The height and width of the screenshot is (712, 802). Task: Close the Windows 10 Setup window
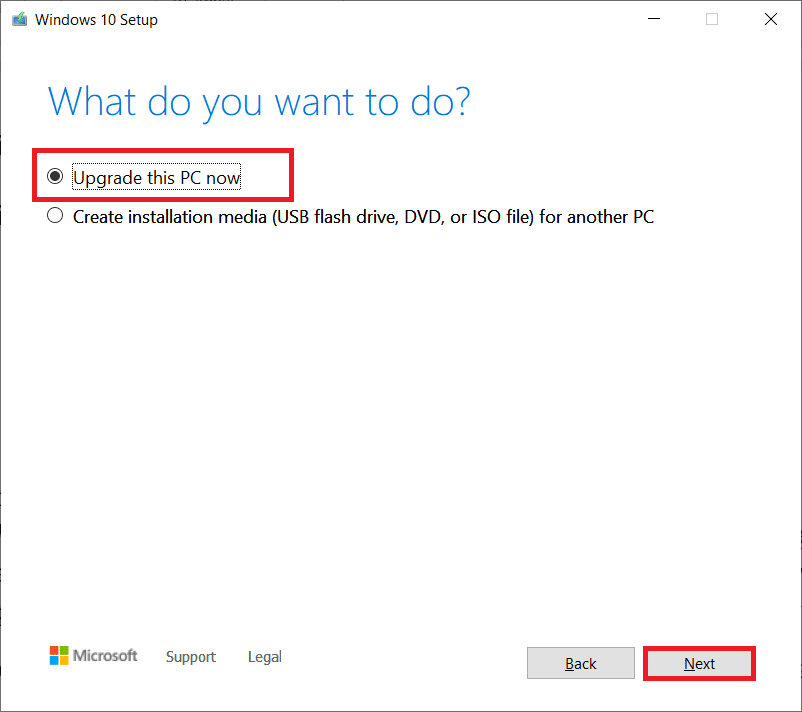(771, 19)
